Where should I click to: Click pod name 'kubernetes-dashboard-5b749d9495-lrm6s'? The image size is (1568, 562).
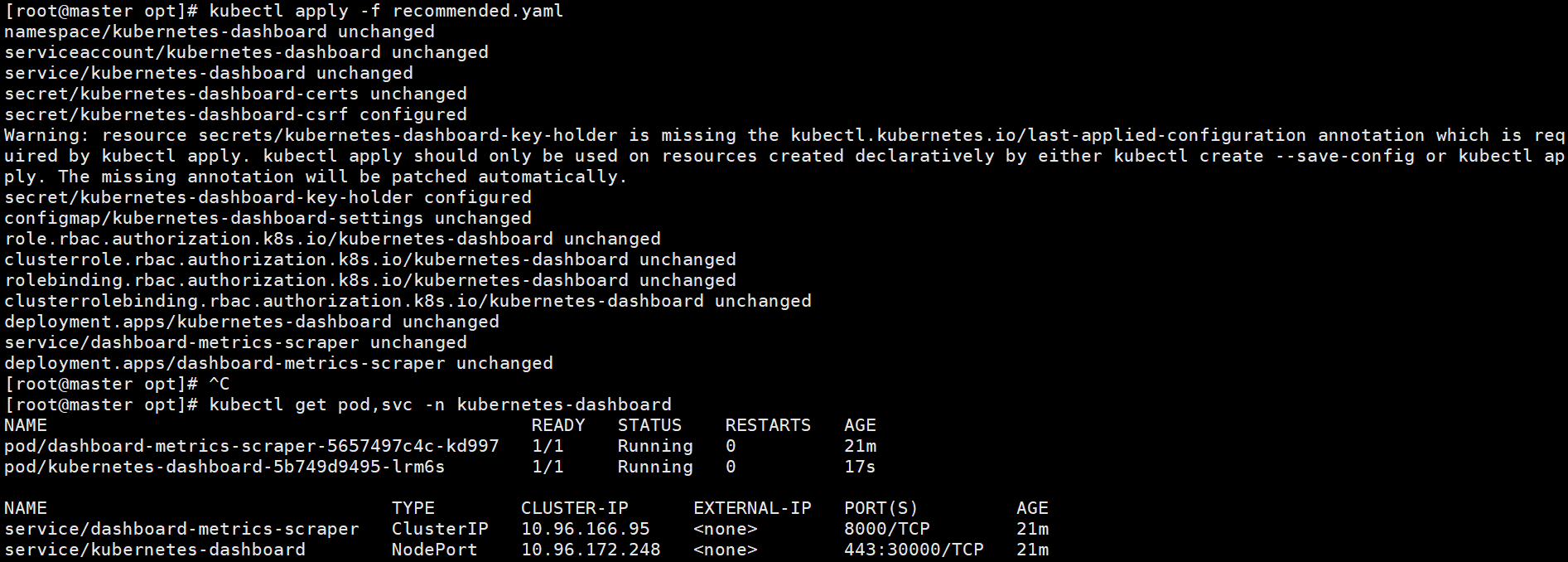224,468
